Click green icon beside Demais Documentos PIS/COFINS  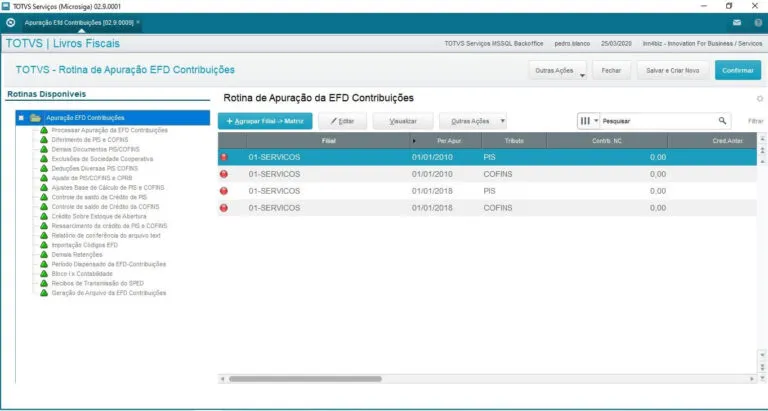click(44, 149)
